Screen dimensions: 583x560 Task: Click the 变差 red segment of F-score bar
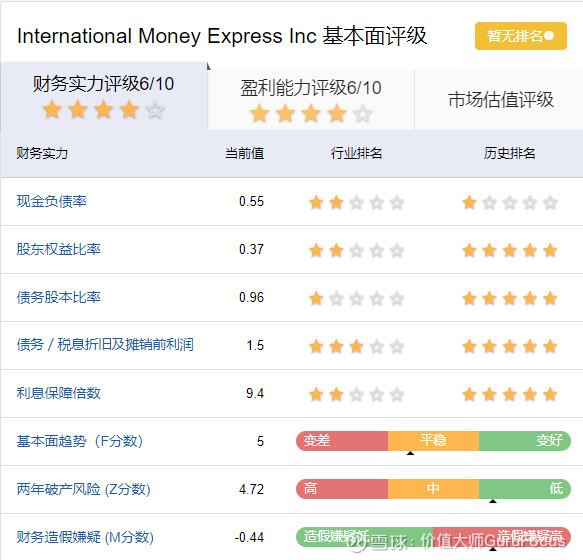(342, 441)
